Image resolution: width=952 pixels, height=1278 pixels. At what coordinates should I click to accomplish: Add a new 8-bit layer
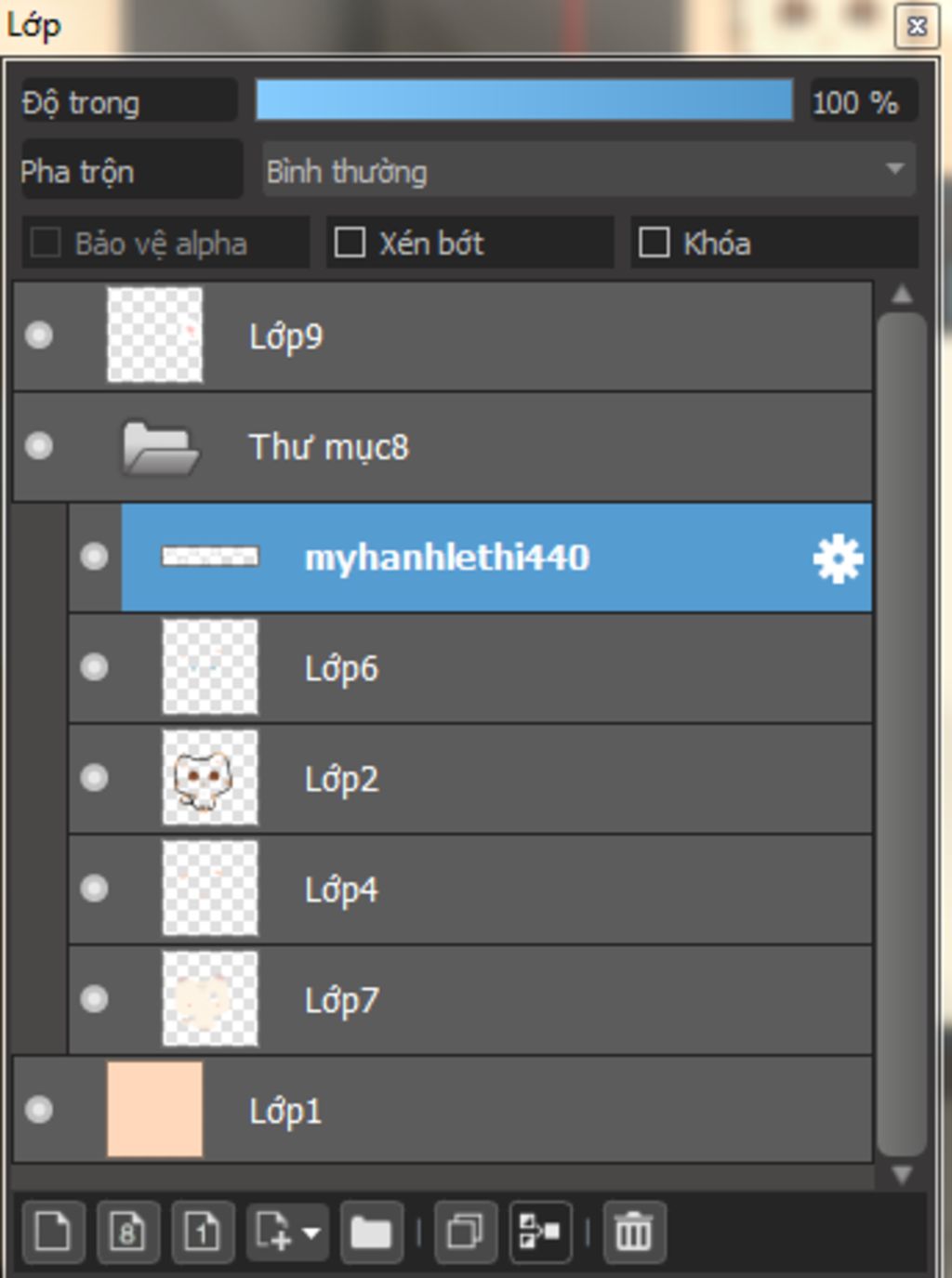127,1232
